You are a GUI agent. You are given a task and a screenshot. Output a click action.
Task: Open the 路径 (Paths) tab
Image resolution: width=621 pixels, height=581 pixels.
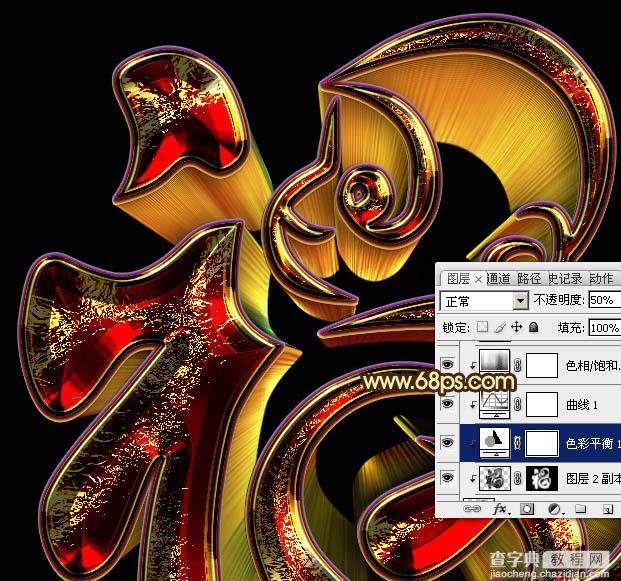(x=530, y=279)
